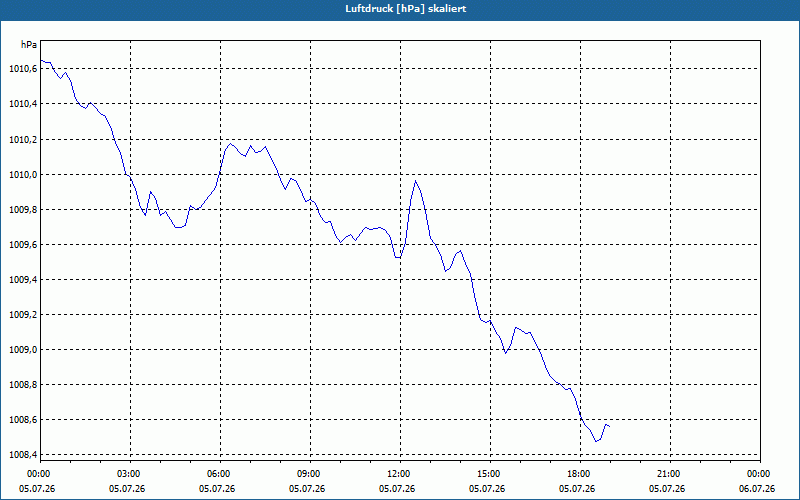
Task: Select the 1010,6 y-axis label
Action: pos(23,68)
